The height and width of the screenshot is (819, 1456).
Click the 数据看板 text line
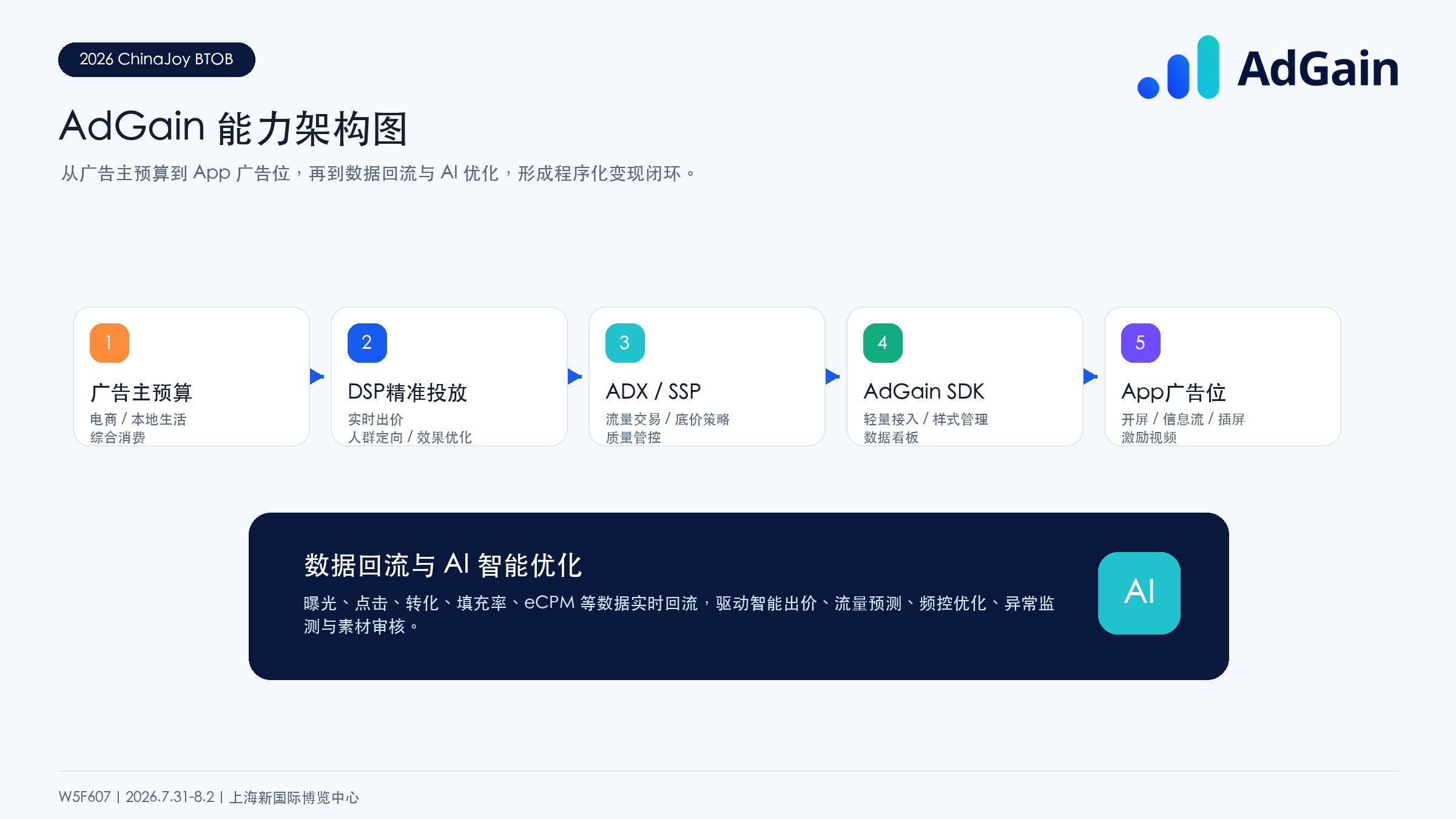pyautogui.click(x=891, y=437)
